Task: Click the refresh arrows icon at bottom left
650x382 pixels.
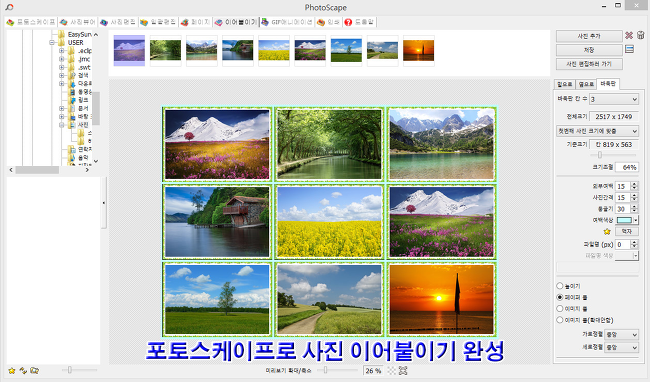Action: (23, 370)
